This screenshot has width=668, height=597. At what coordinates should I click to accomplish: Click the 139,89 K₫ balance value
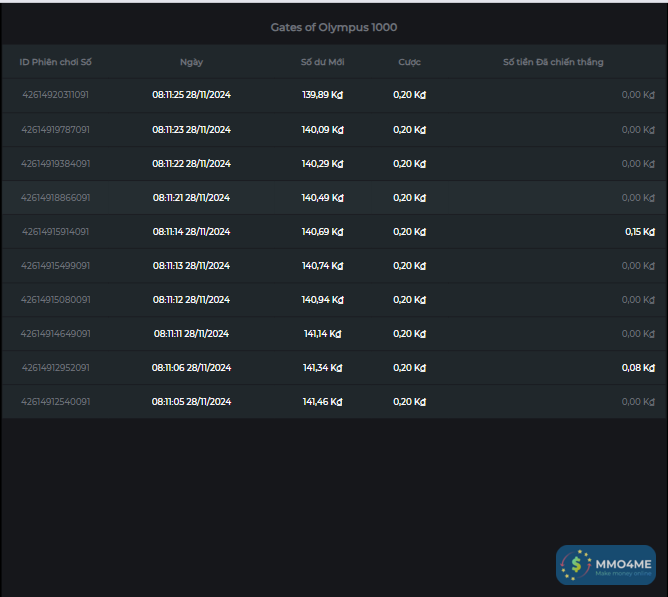[x=322, y=95]
